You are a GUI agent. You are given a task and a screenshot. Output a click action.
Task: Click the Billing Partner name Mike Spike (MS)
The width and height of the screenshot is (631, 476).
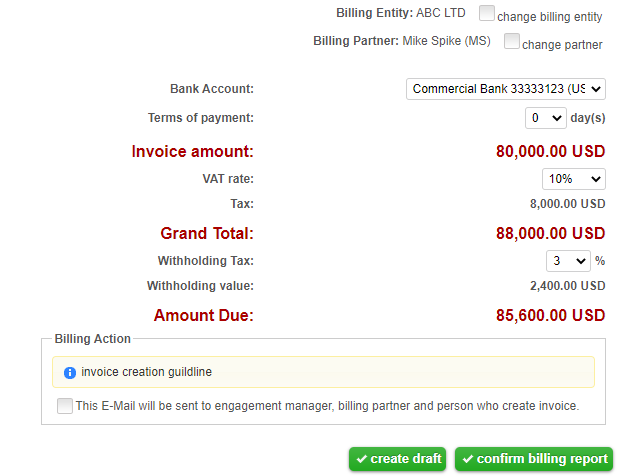[449, 41]
